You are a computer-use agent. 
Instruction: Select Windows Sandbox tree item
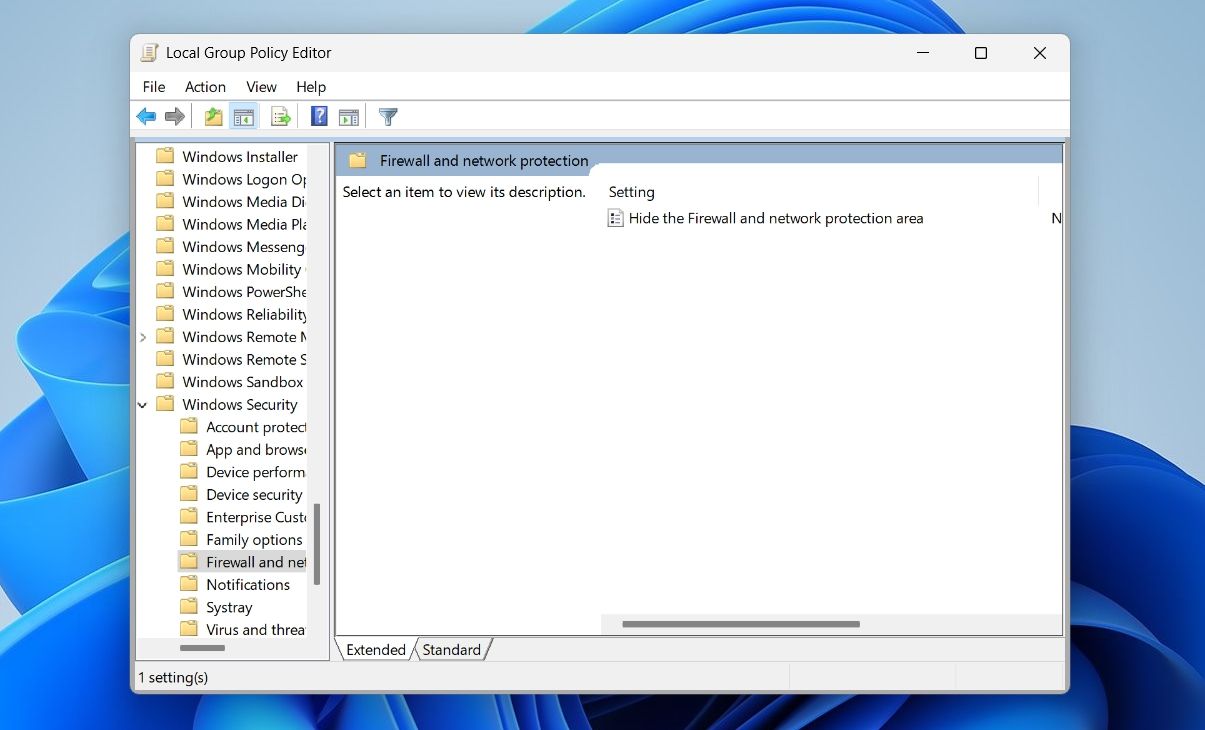243,382
